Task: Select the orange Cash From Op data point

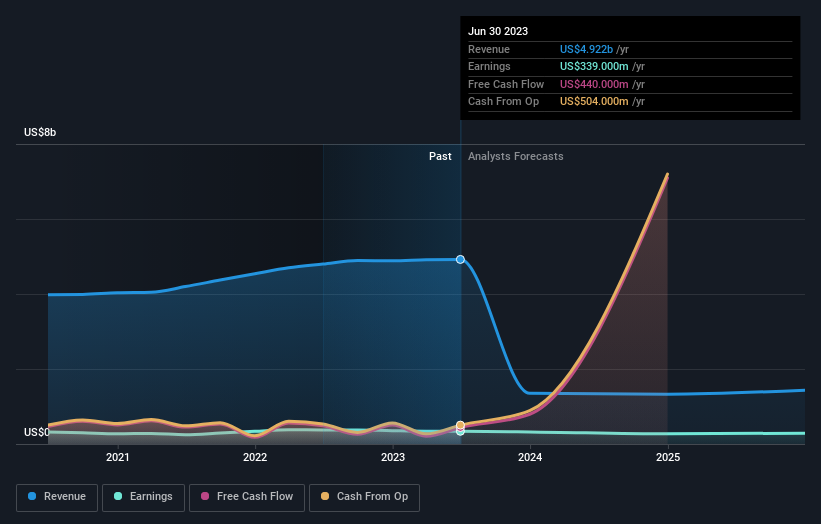Action: tap(460, 425)
